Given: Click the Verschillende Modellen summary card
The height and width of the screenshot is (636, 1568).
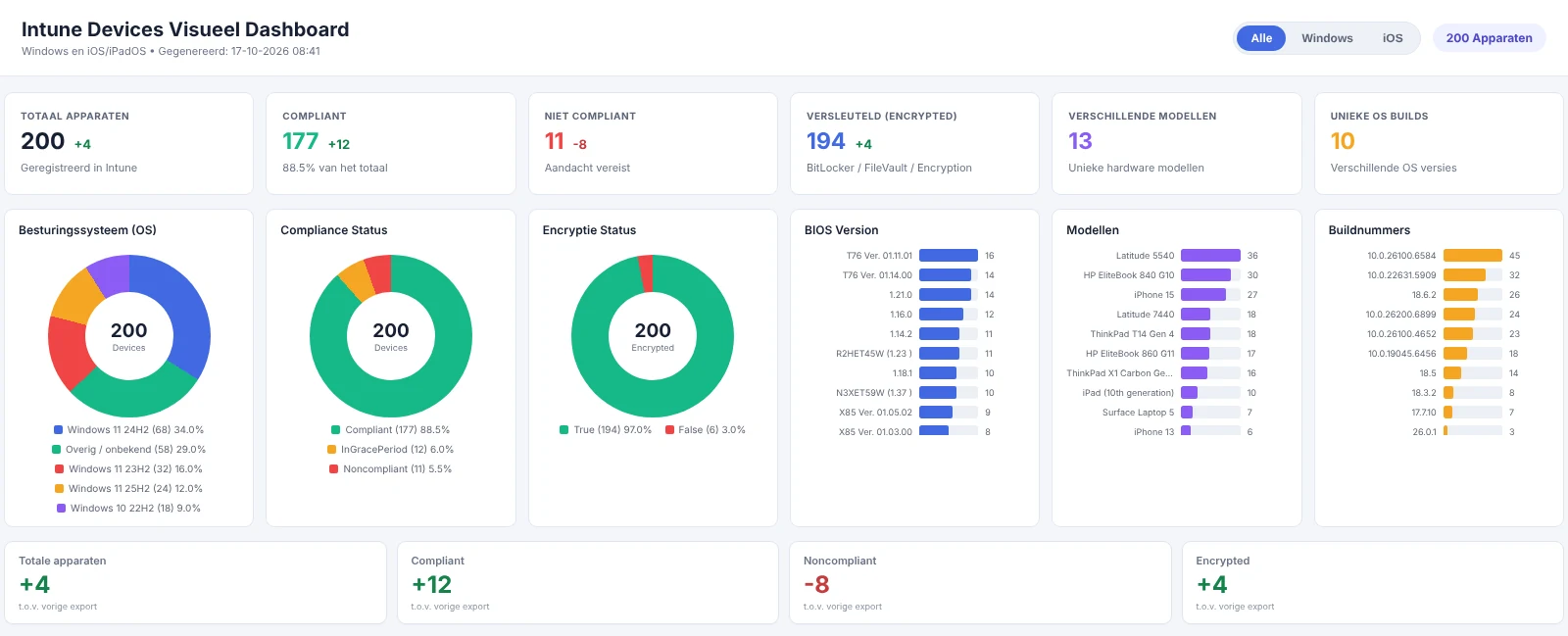Looking at the screenshot, I should [x=1177, y=143].
